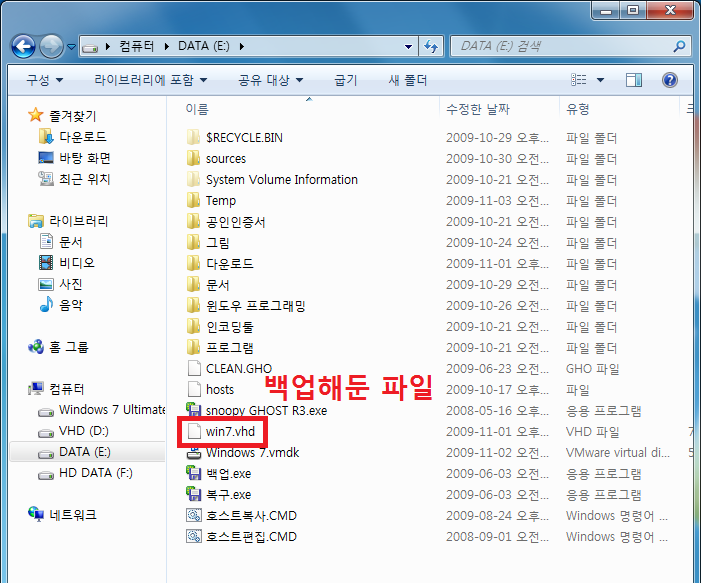Toggle the preview pane icon
This screenshot has width=701, height=583.
pyautogui.click(x=633, y=80)
